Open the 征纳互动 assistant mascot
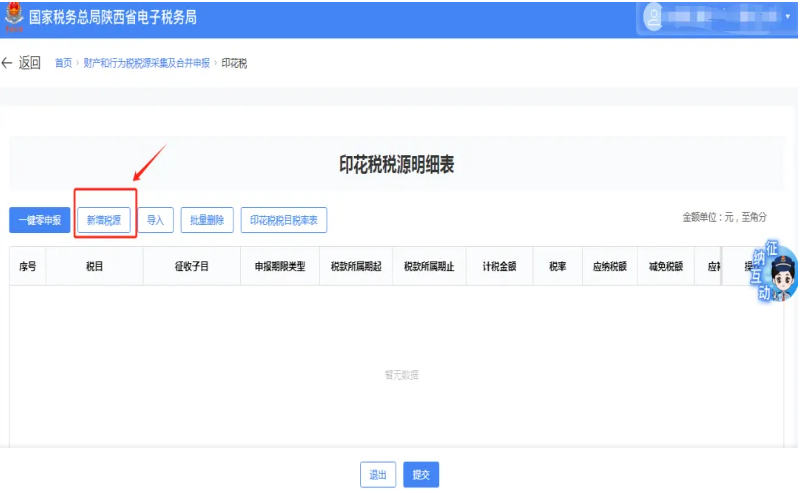802x493 pixels. [x=777, y=272]
